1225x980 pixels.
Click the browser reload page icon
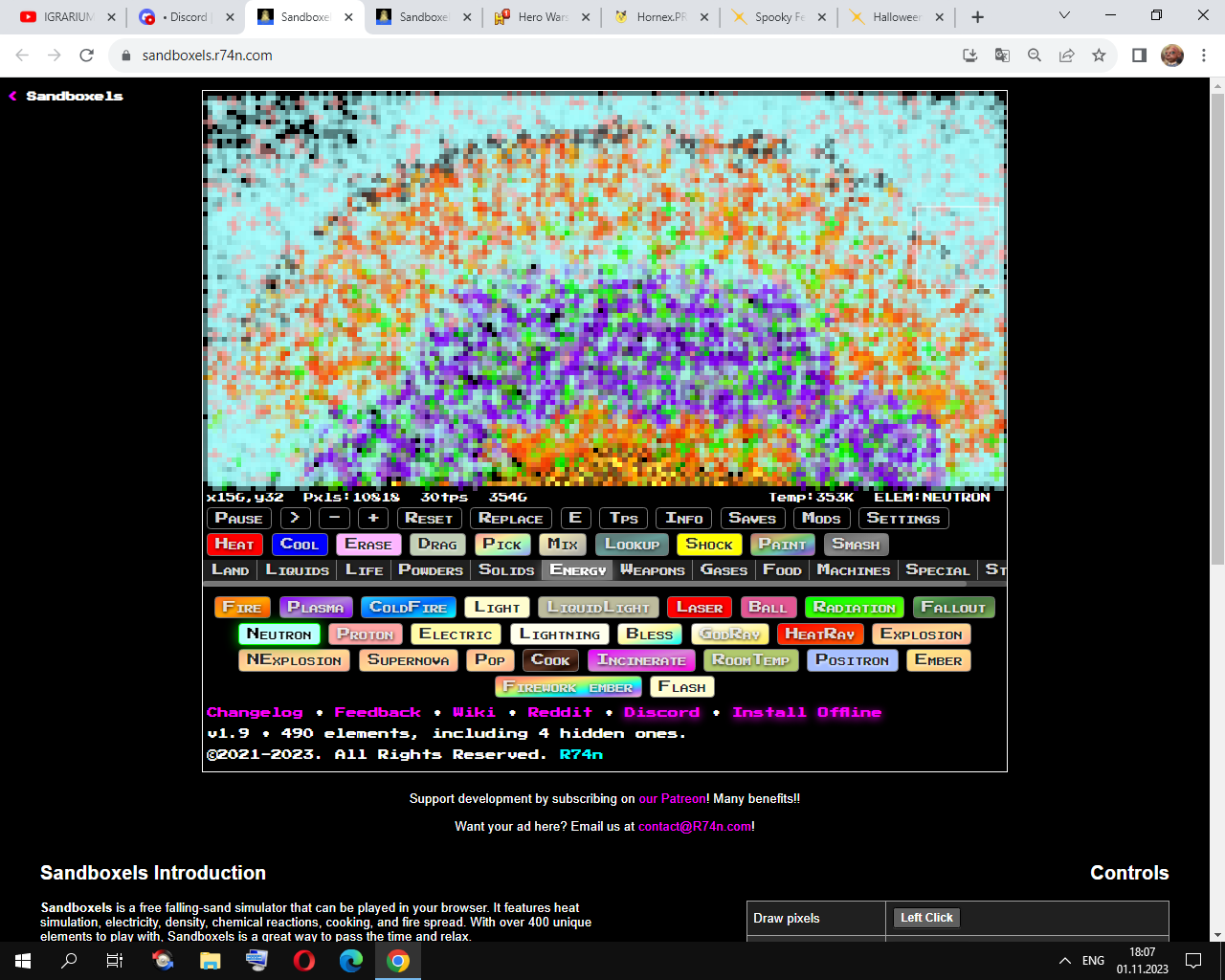[x=86, y=56]
